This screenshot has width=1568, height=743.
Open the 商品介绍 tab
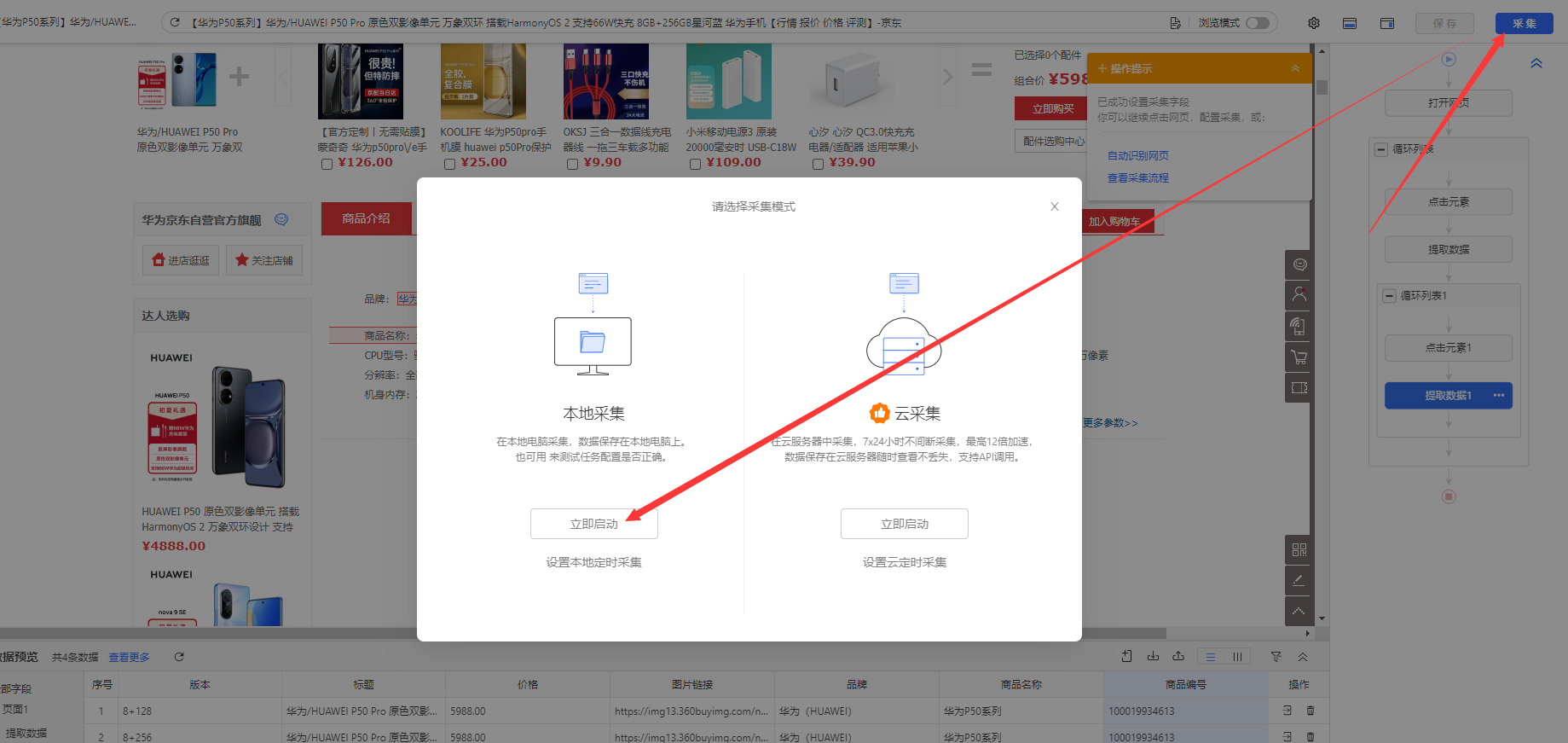click(366, 218)
